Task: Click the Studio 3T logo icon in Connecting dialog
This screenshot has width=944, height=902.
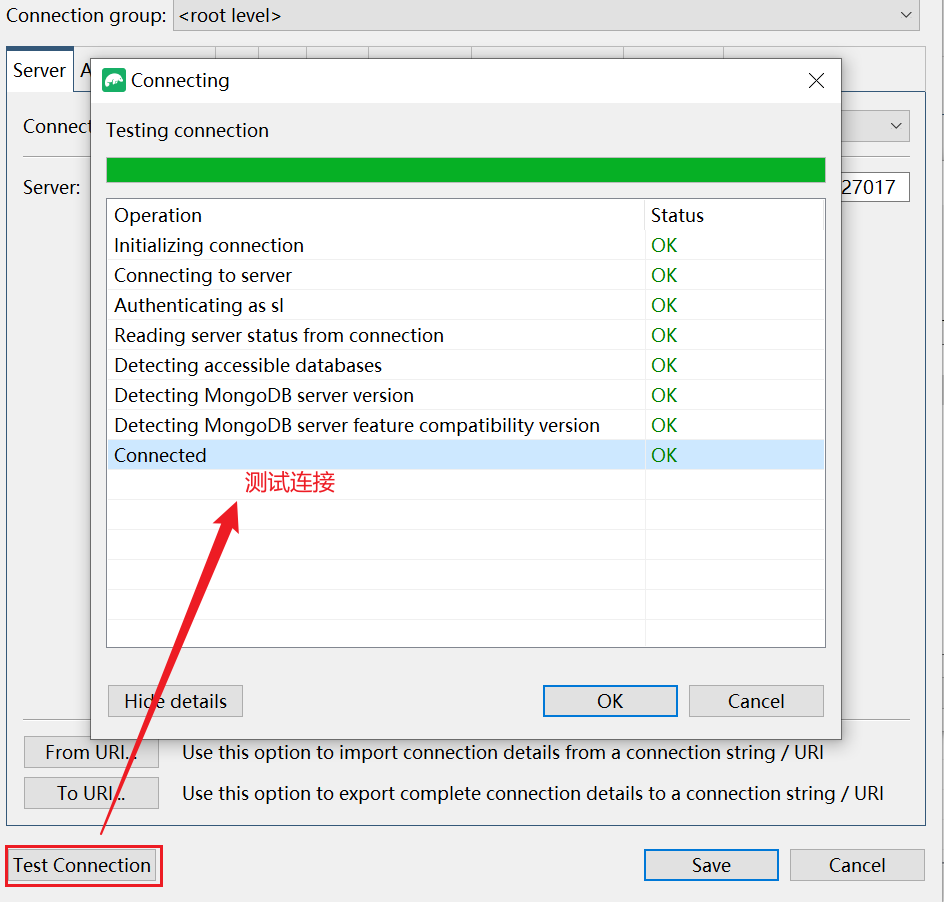Action: (114, 80)
